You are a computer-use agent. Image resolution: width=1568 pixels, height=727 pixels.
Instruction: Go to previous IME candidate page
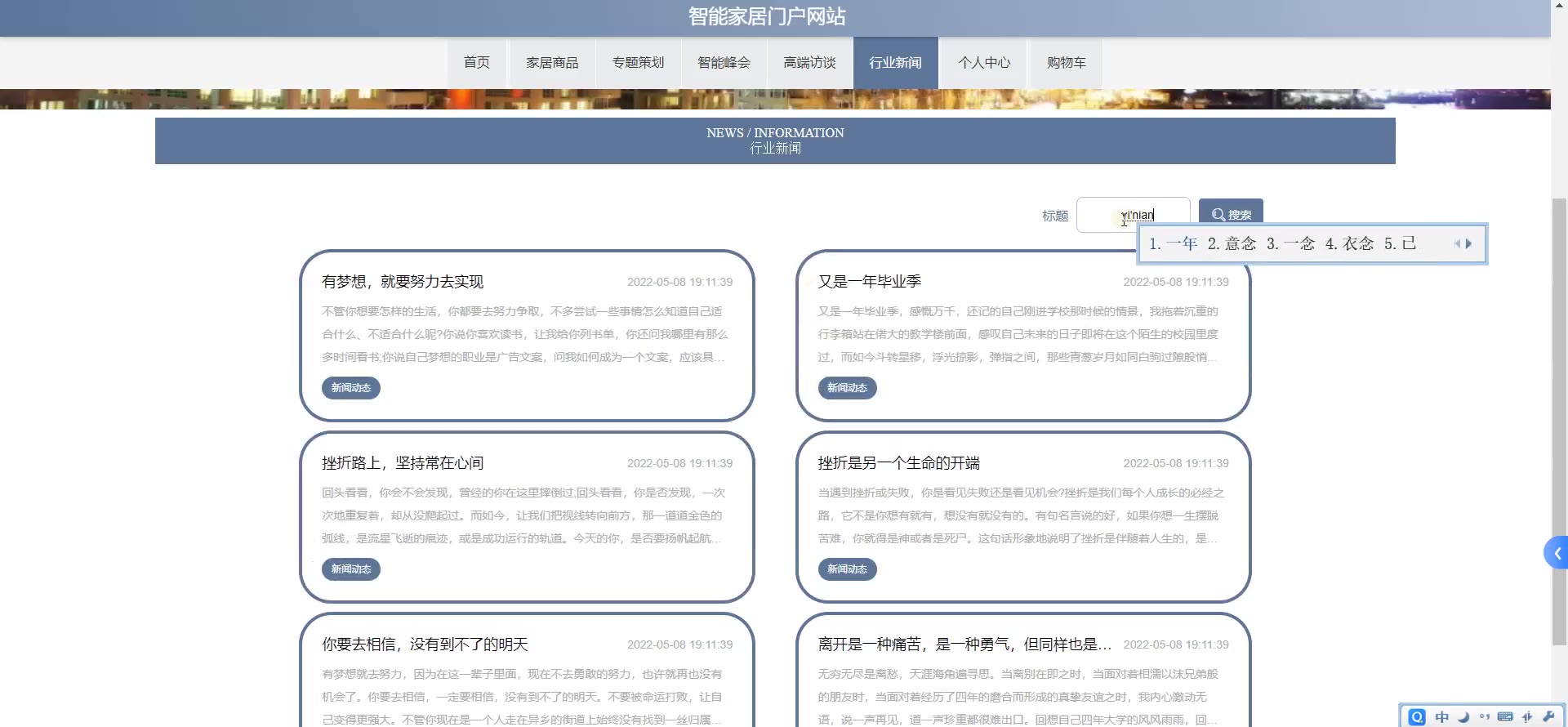pyautogui.click(x=1457, y=243)
